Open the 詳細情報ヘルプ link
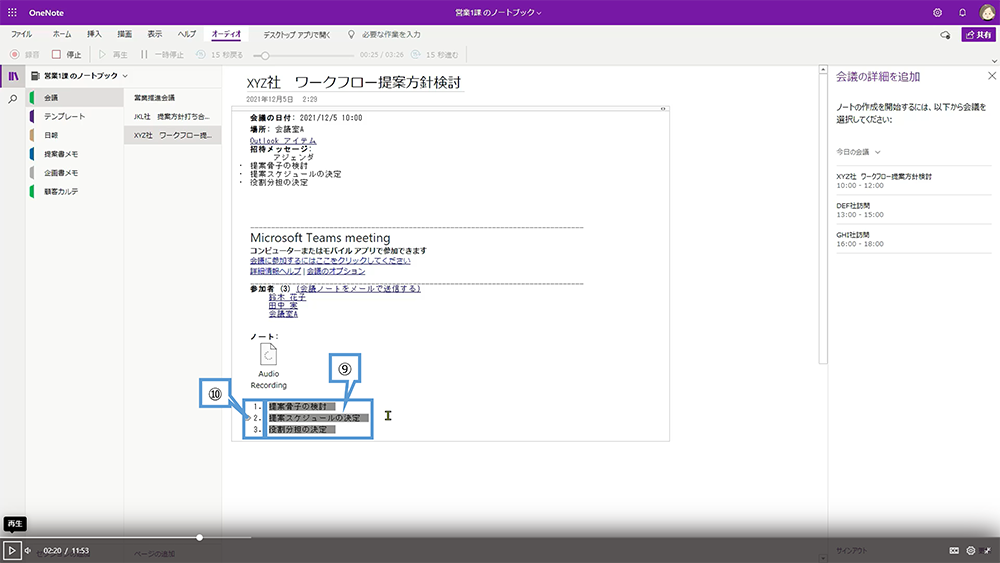 pos(275,271)
